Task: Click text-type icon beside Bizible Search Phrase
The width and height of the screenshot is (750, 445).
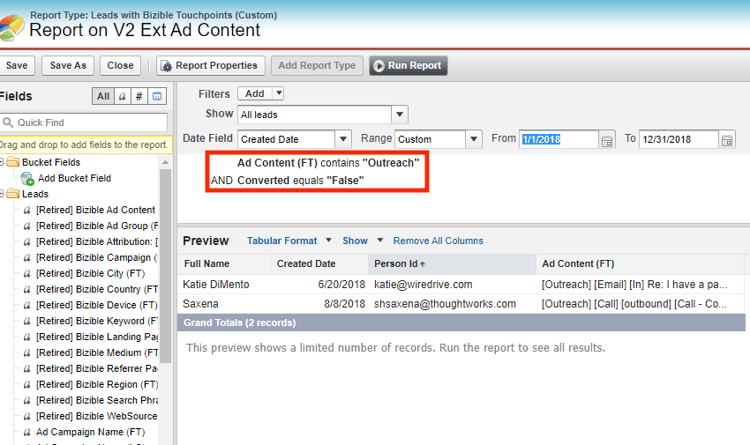Action: [27, 400]
